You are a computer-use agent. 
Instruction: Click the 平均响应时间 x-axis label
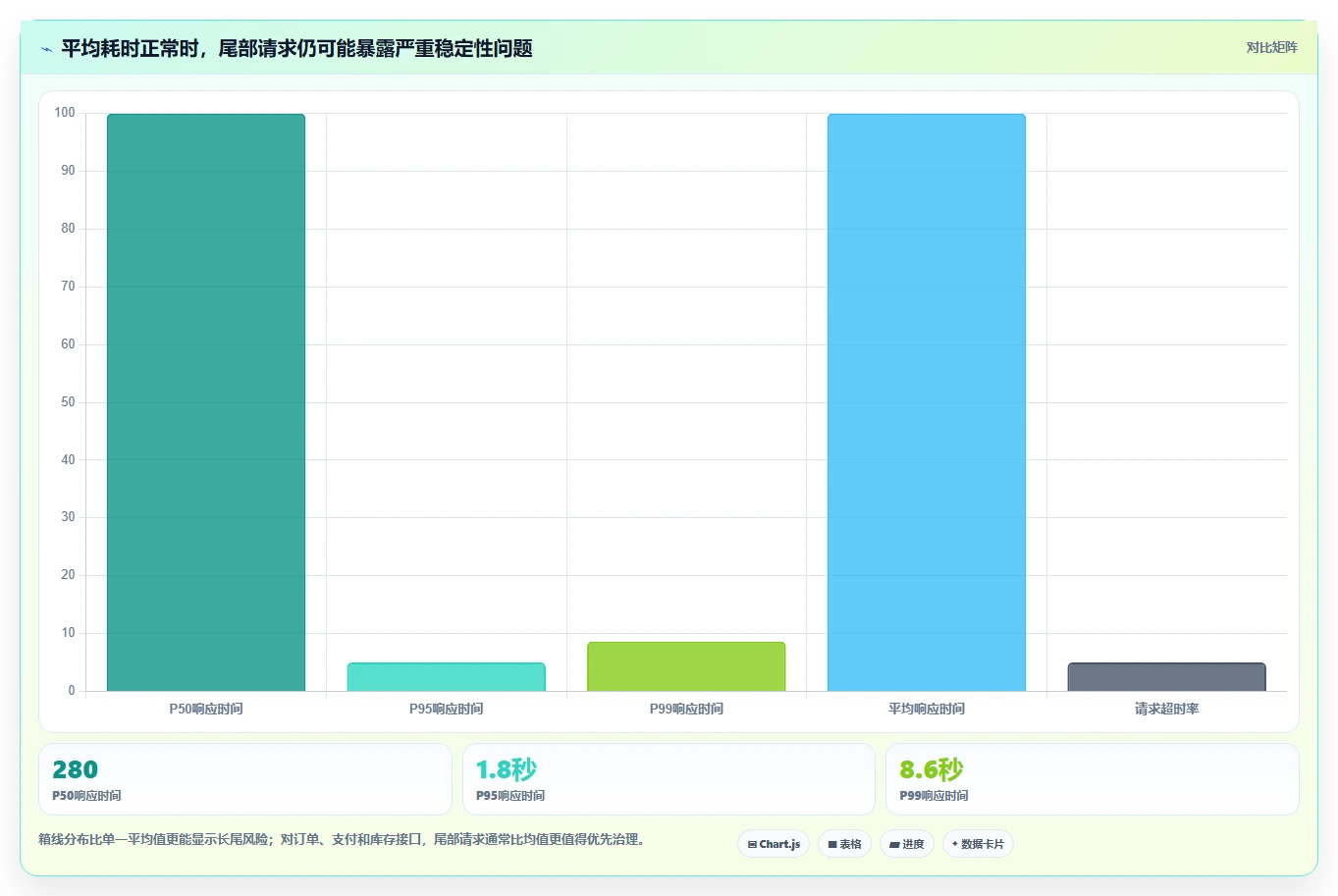tap(927, 709)
